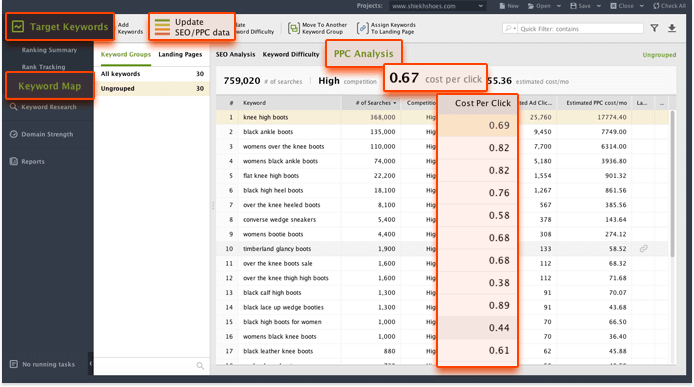This screenshot has height=387, width=694.
Task: Click the keyword table vertical scrollbar
Action: [673, 184]
